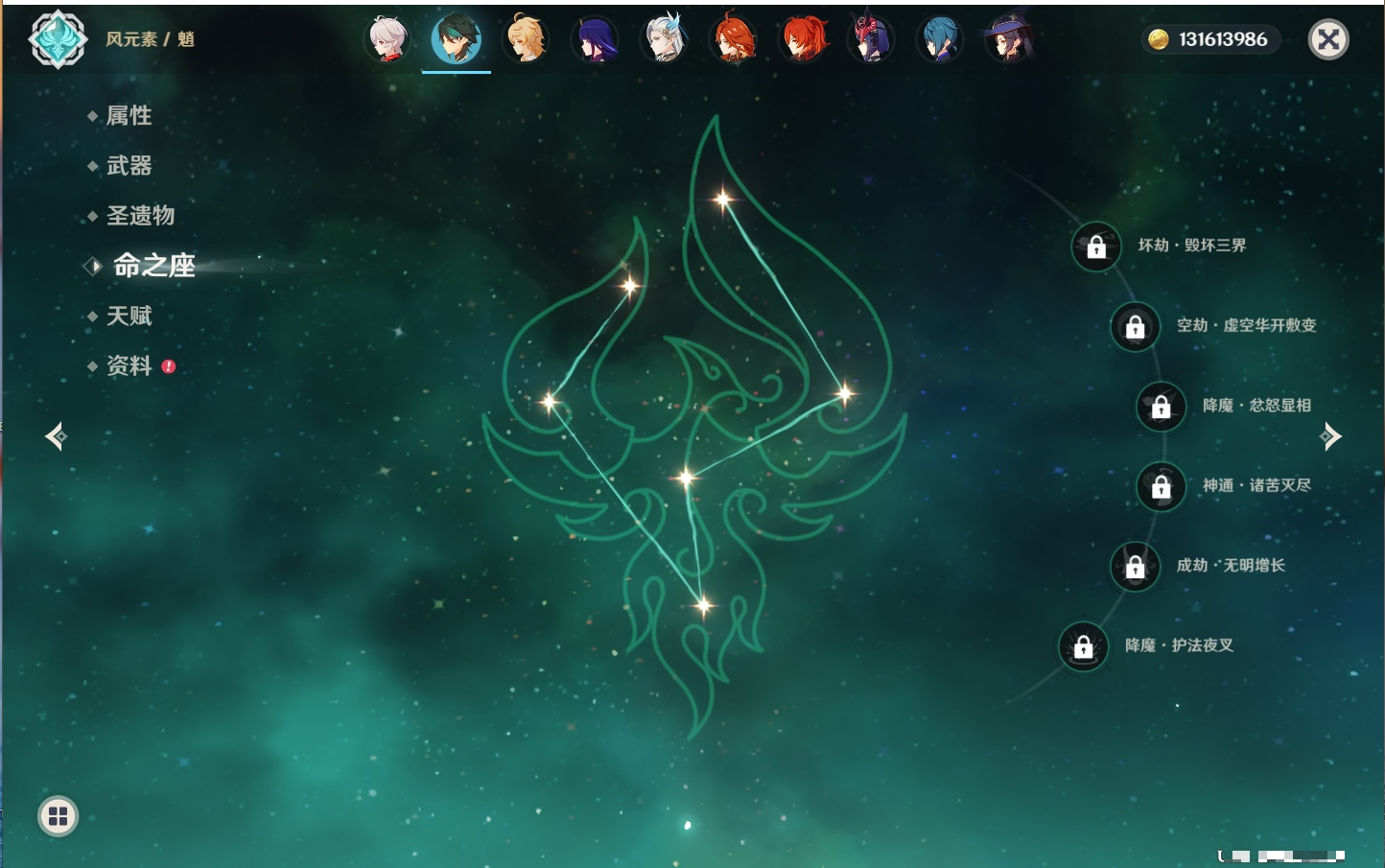
Task: Open the 资料 profile menu
Action: click(129, 365)
